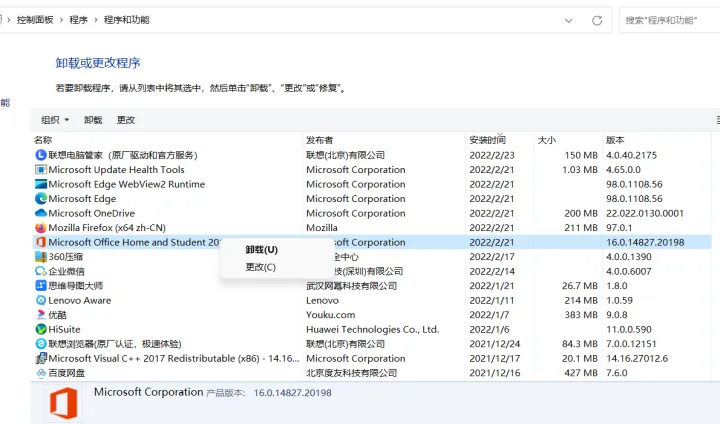
Task: Select the Mozilla Firefox icon in list
Action: (41, 228)
